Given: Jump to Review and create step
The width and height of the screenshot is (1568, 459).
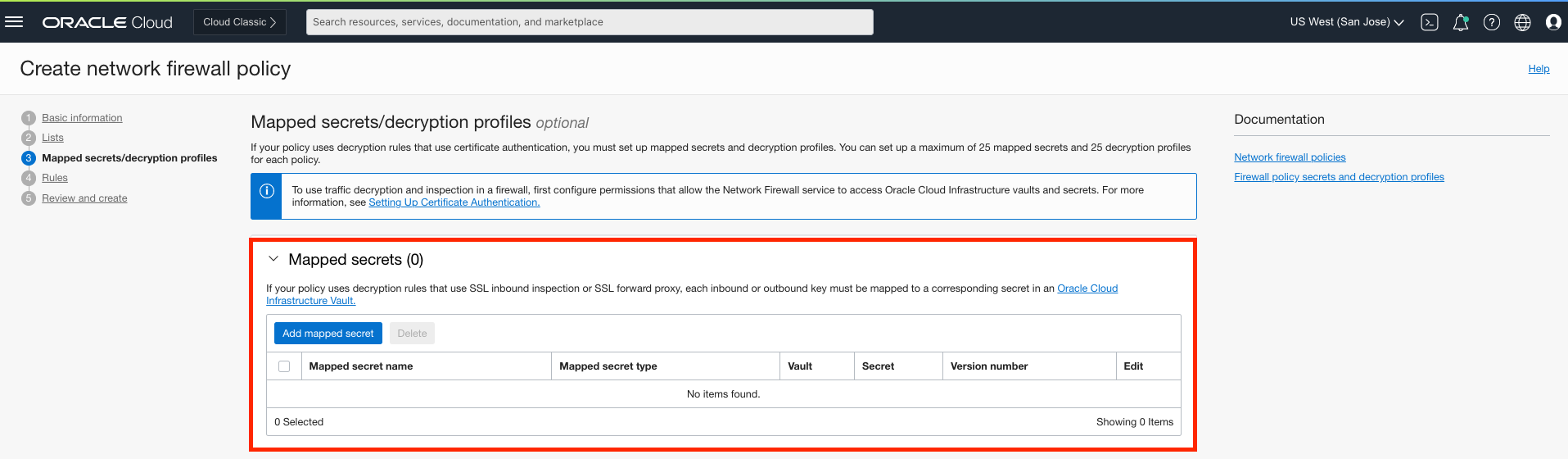Looking at the screenshot, I should click(x=84, y=198).
